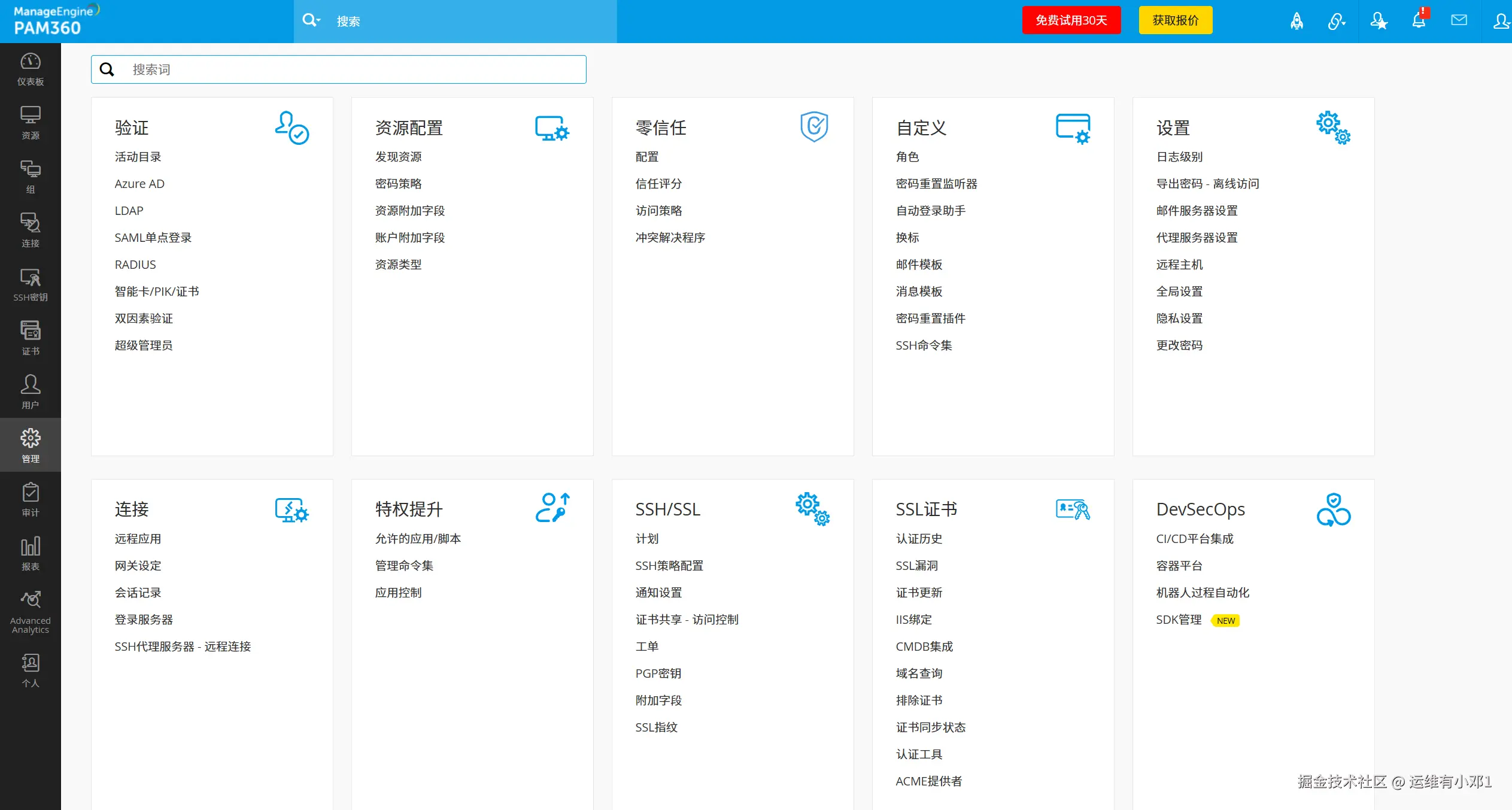Open the user account icon at the top right

[x=1501, y=22]
